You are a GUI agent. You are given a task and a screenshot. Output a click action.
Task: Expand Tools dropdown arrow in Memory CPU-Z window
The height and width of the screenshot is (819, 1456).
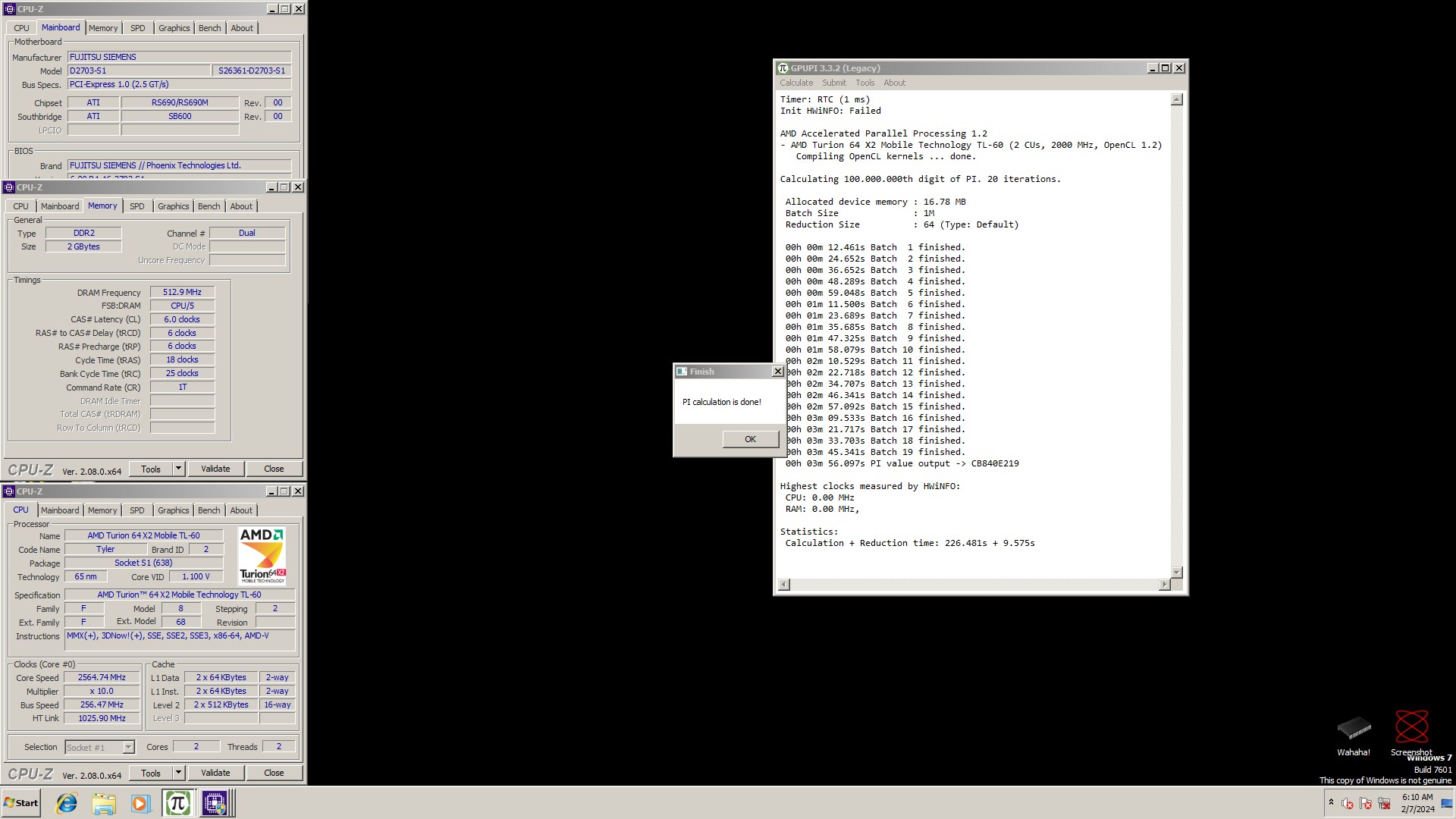[178, 469]
